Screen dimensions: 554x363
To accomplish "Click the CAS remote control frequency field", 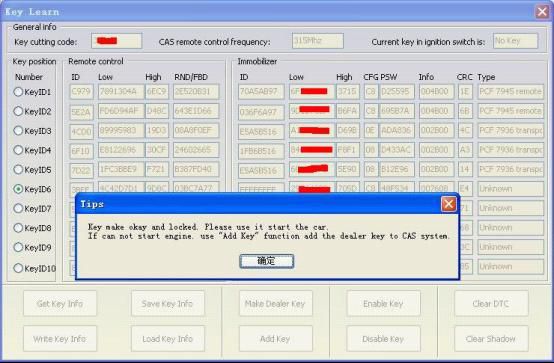I will tap(318, 41).
